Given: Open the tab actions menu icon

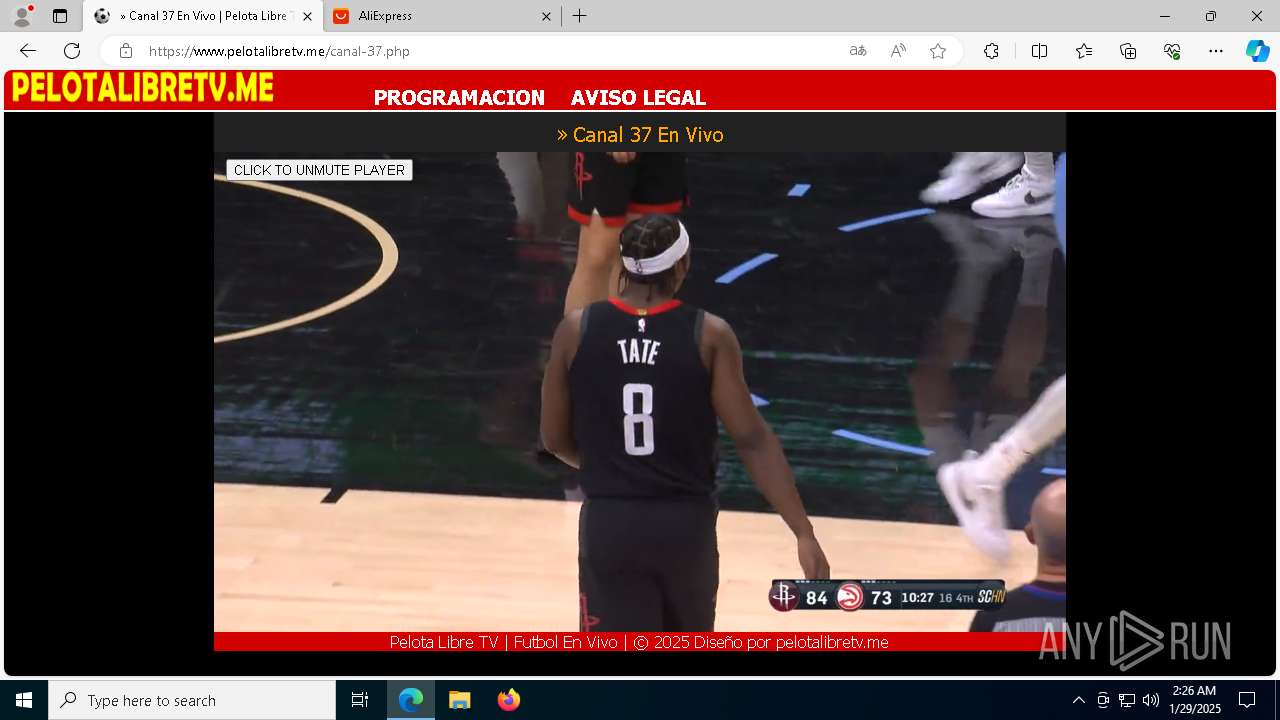Looking at the screenshot, I should 60,16.
